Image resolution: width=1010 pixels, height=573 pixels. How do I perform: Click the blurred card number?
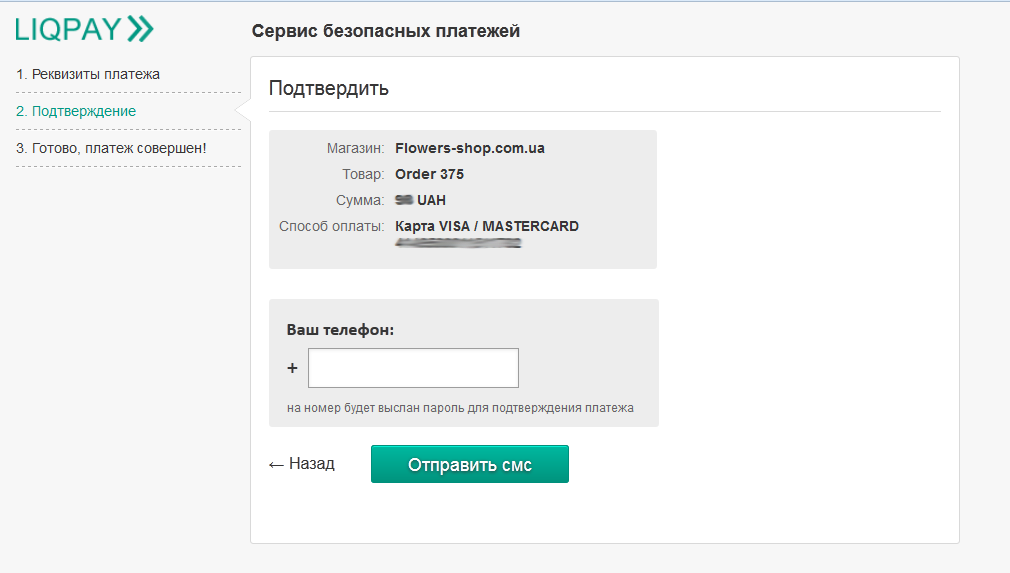[x=458, y=243]
